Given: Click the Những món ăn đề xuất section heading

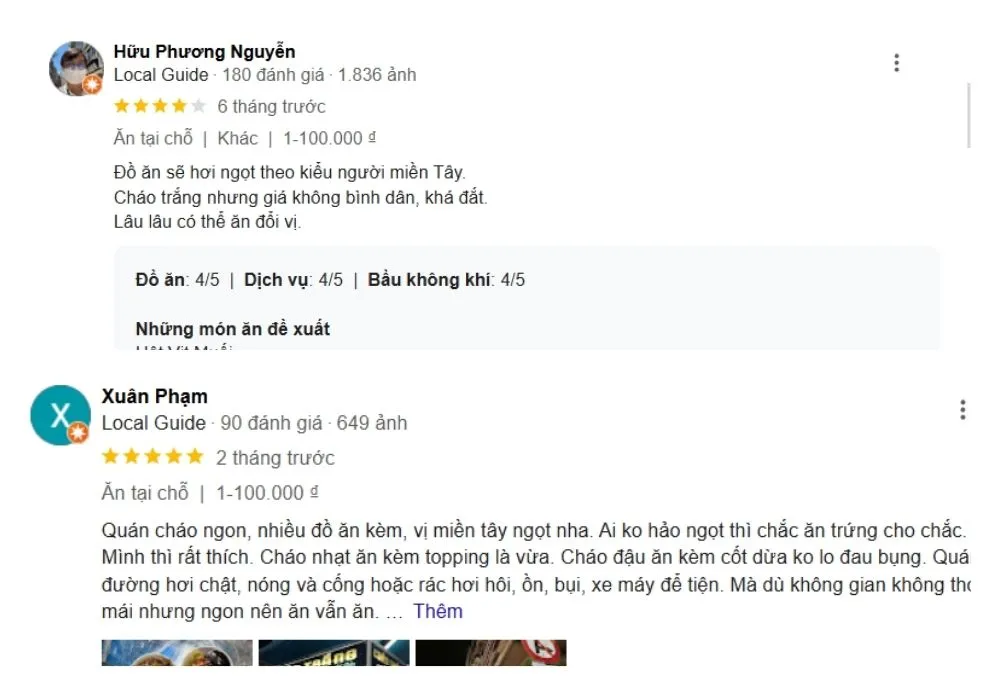Looking at the screenshot, I should 232,328.
